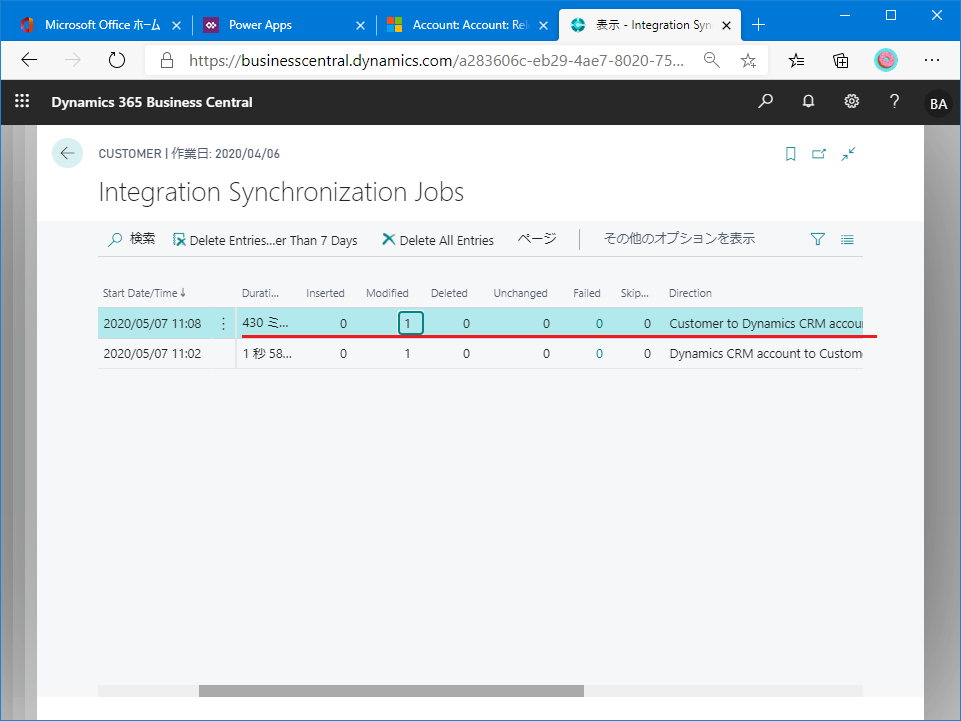Click the browser back arrow
The height and width of the screenshot is (721, 961).
29,59
